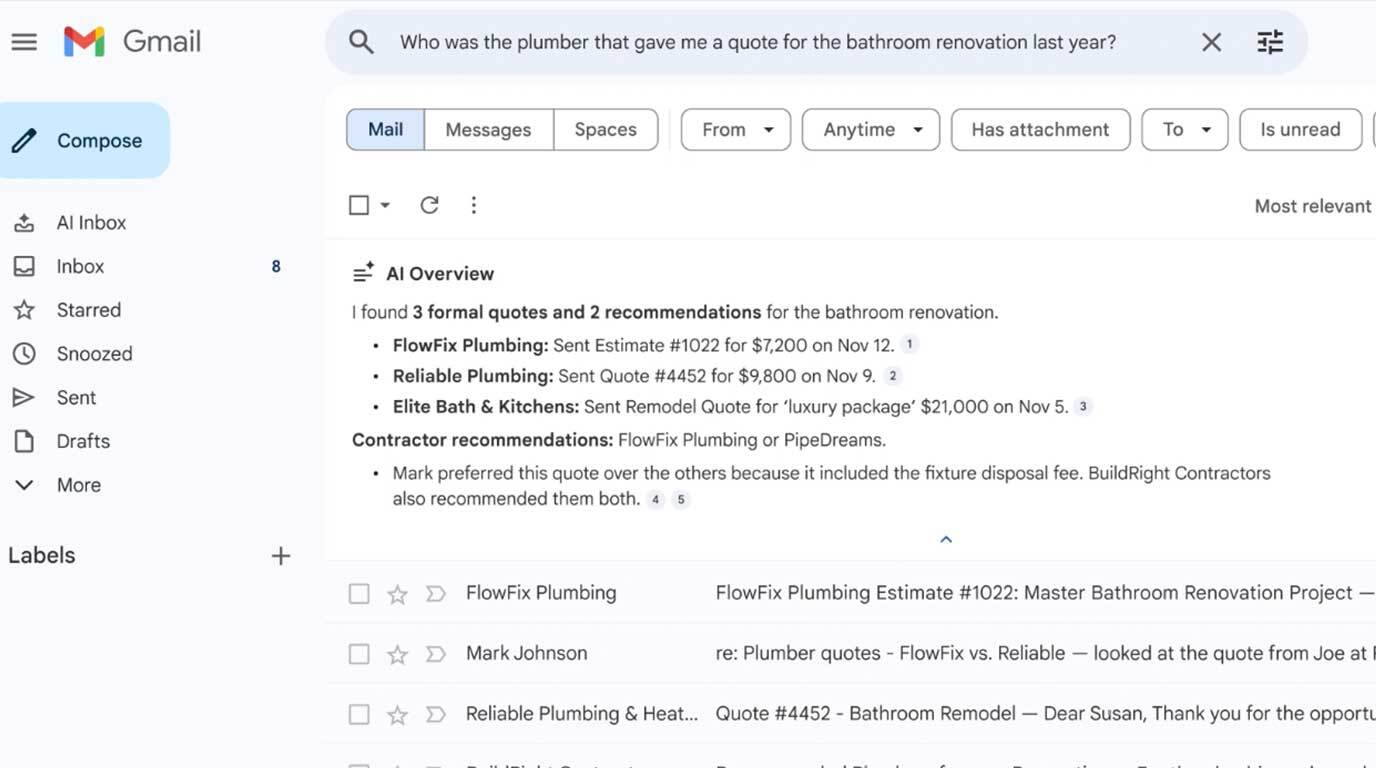The height and width of the screenshot is (768, 1376).
Task: Select the Mark Johnson email checkbox
Action: pyautogui.click(x=359, y=653)
